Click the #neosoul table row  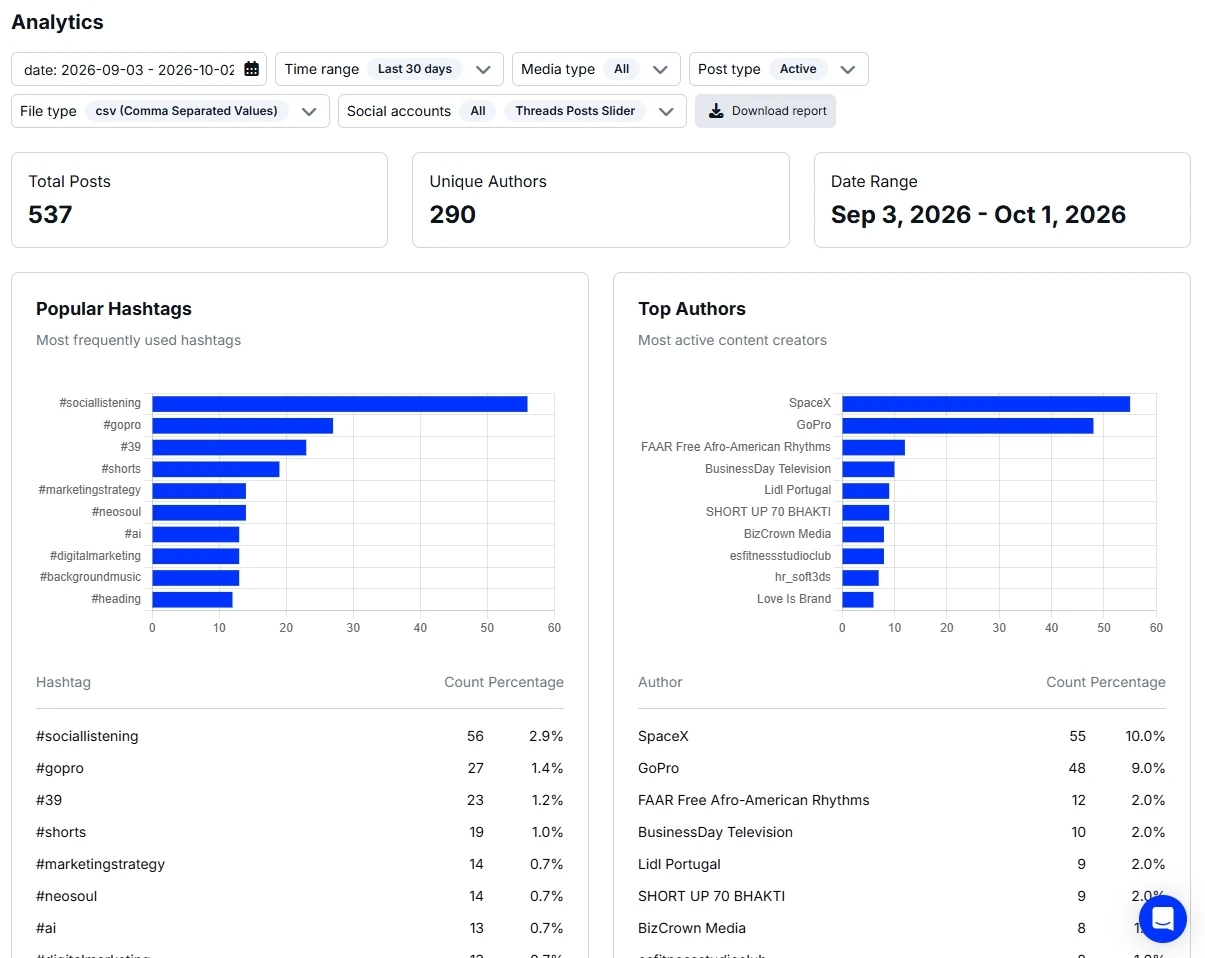coord(300,896)
